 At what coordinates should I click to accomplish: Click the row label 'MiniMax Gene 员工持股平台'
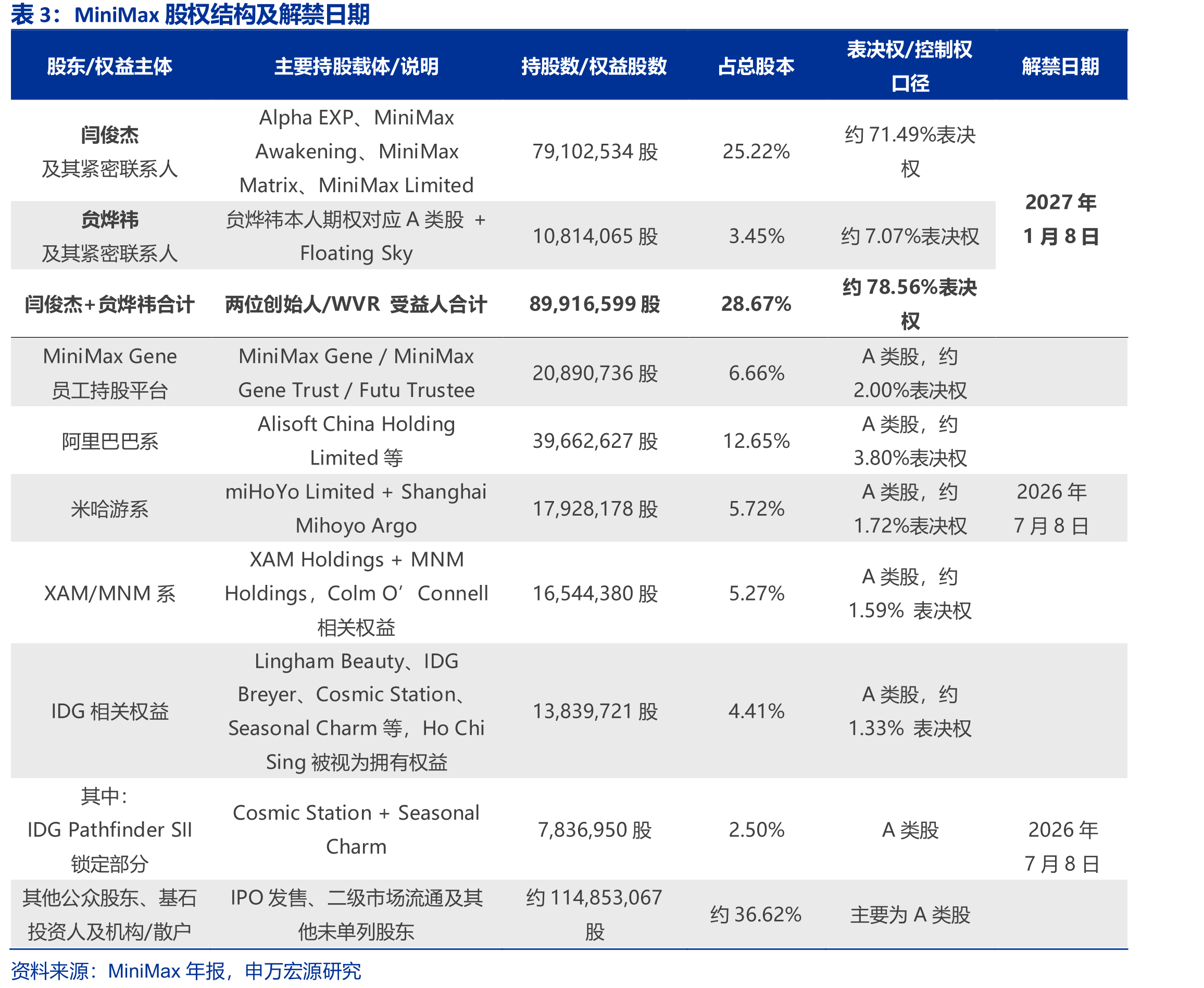pos(110,373)
